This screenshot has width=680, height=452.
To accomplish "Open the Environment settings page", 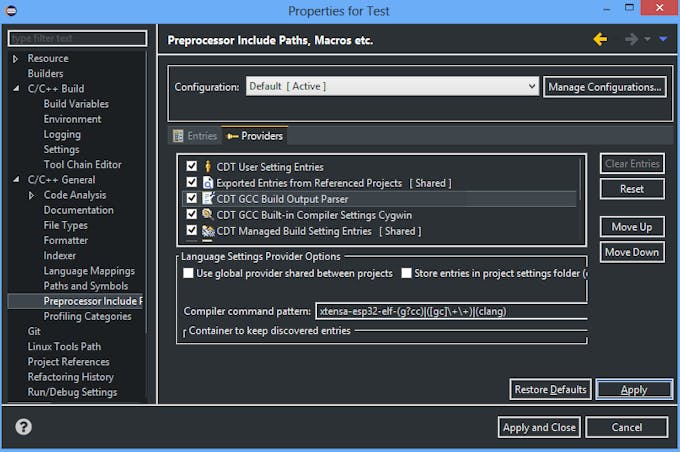I will coord(72,119).
